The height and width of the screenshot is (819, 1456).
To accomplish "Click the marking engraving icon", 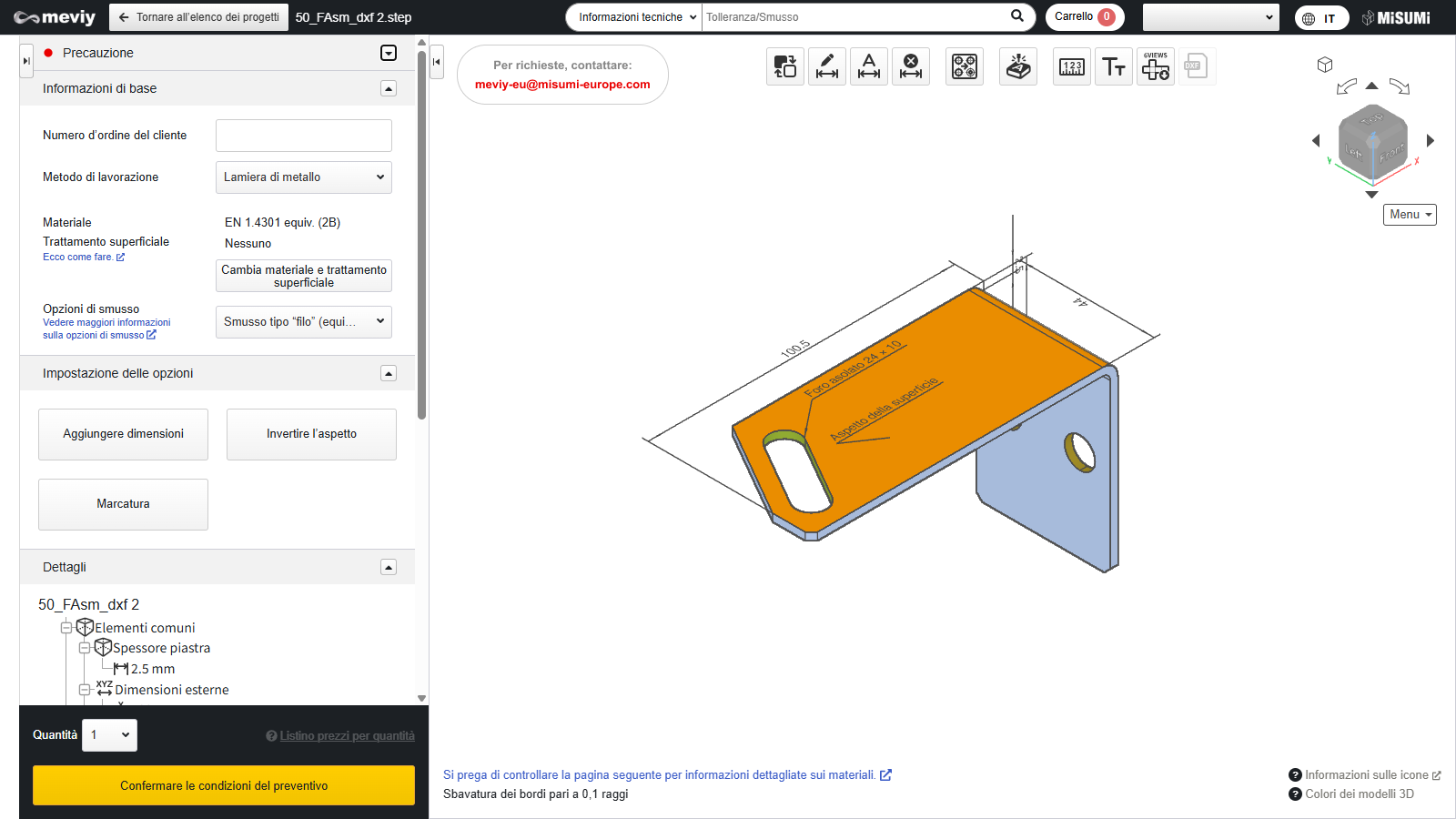I will [x=1018, y=66].
